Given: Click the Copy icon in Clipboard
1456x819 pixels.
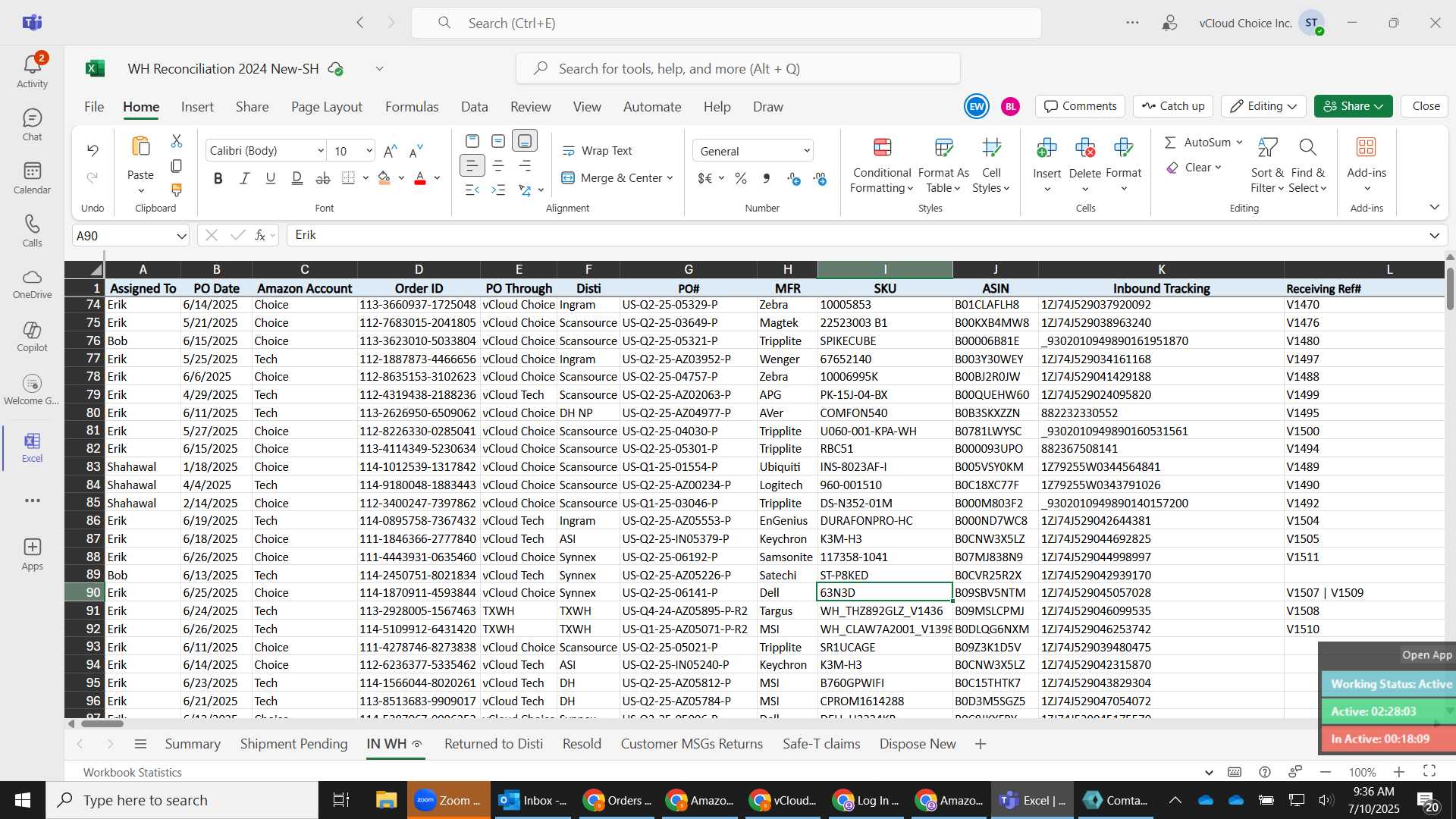Looking at the screenshot, I should pyautogui.click(x=177, y=165).
